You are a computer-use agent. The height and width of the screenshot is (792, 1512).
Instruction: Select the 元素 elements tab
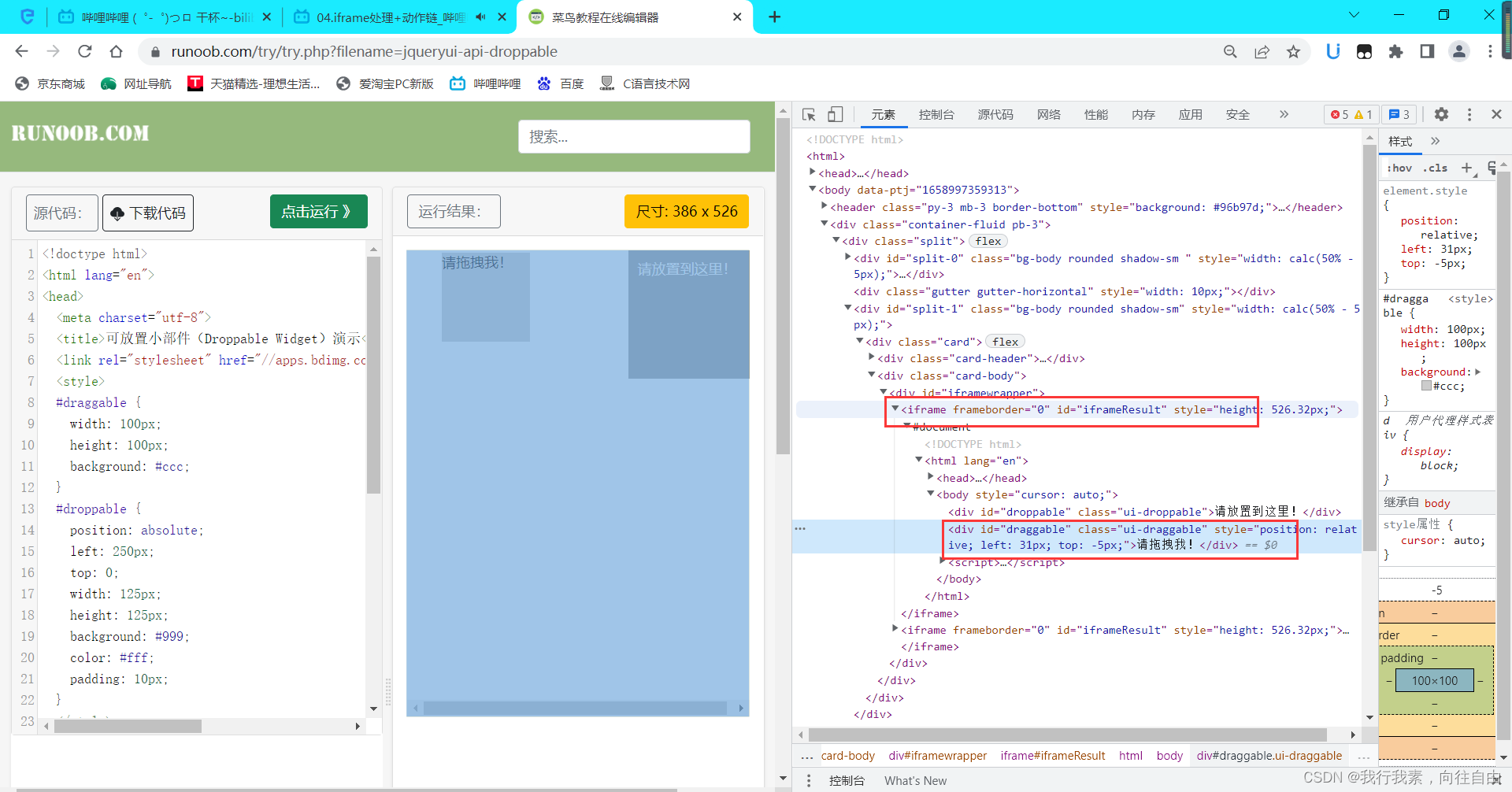[x=884, y=114]
